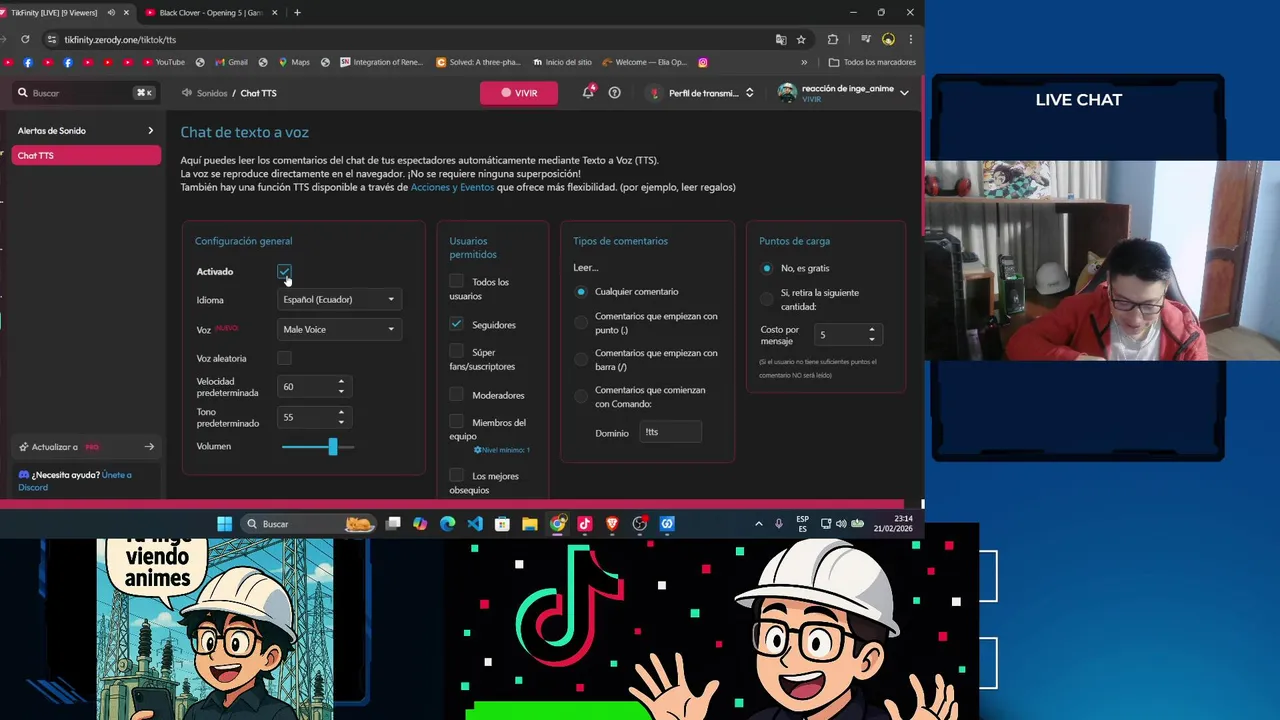Mute the TikFinity tab via speaker icon
Image resolution: width=1280 pixels, height=720 pixels.
pyautogui.click(x=111, y=13)
